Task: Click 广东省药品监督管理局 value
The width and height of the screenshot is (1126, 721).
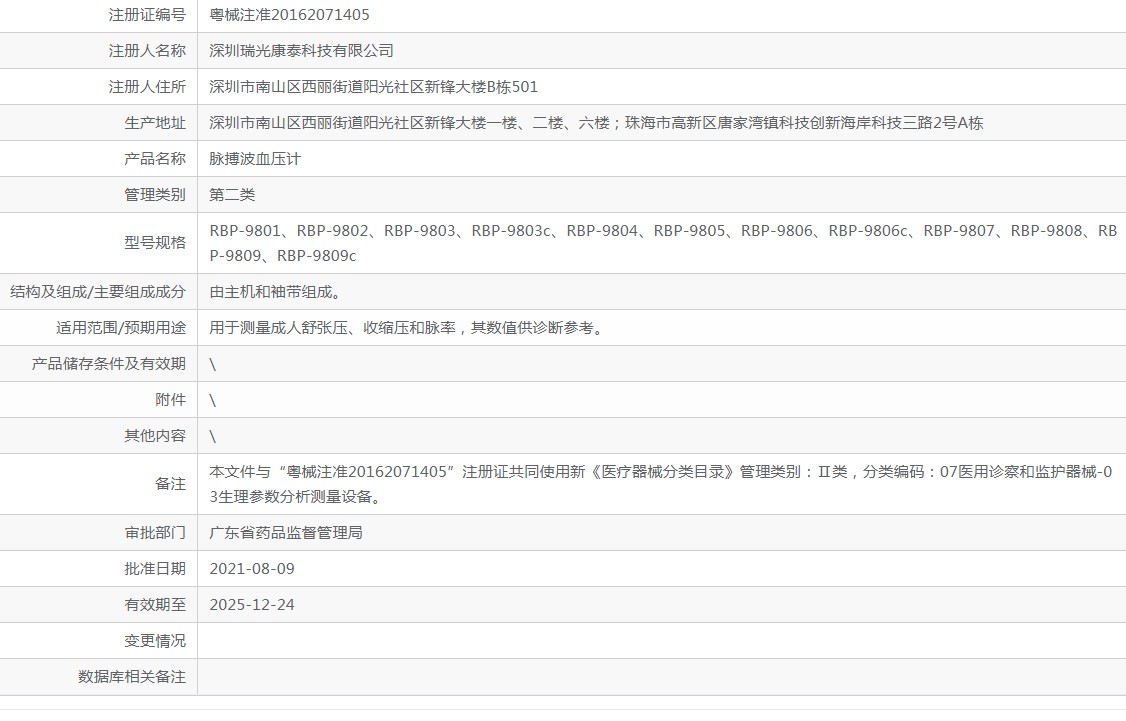Action: (x=286, y=532)
